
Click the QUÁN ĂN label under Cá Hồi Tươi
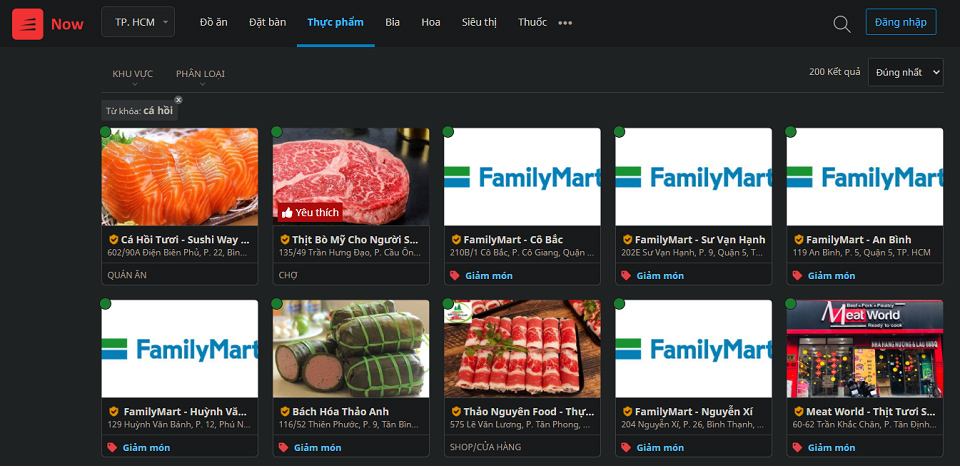pos(127,276)
